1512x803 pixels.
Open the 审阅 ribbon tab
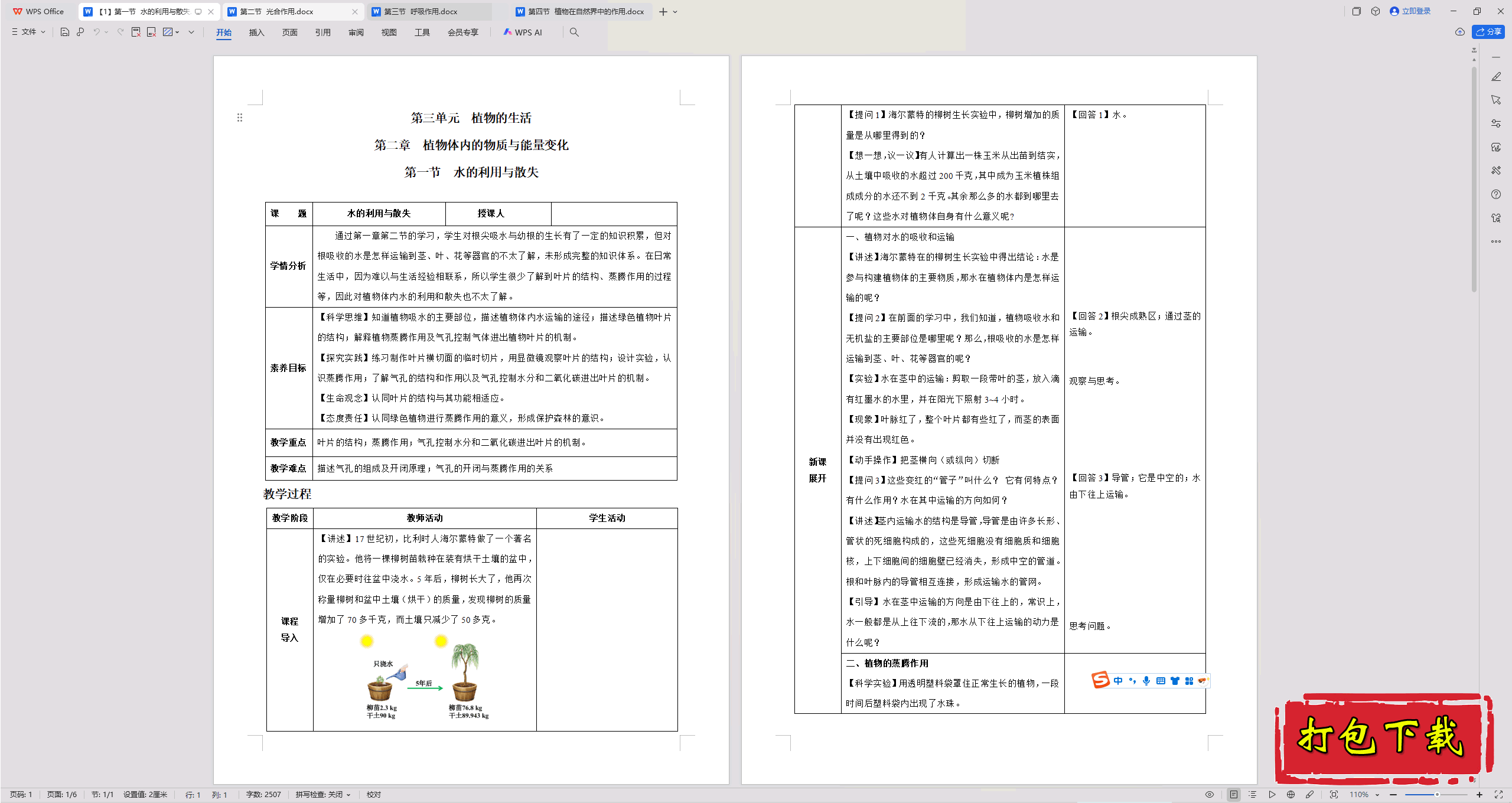tap(356, 32)
